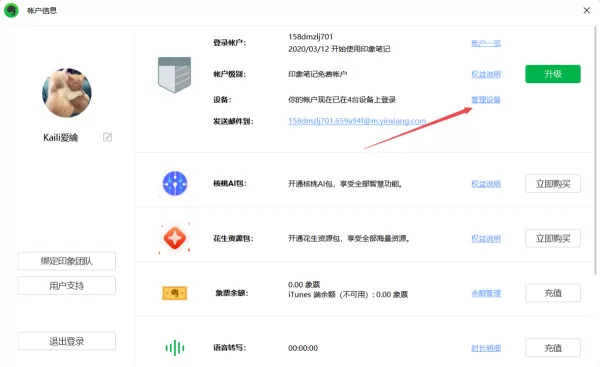Screen dimensions: 600x367
Task: Click the 用户支持 button
Action: coord(67,285)
